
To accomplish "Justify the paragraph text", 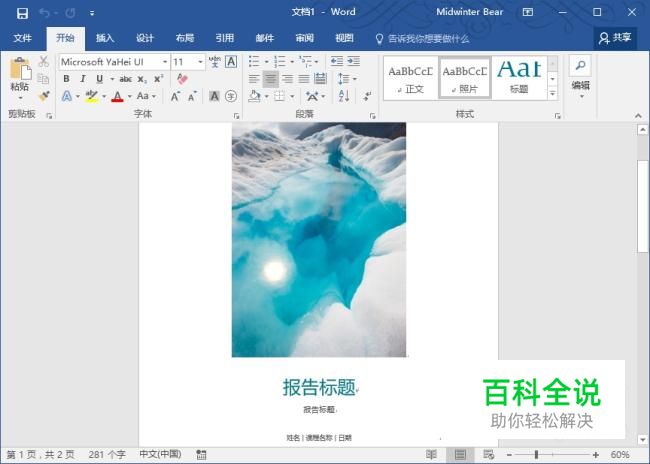I will point(304,79).
